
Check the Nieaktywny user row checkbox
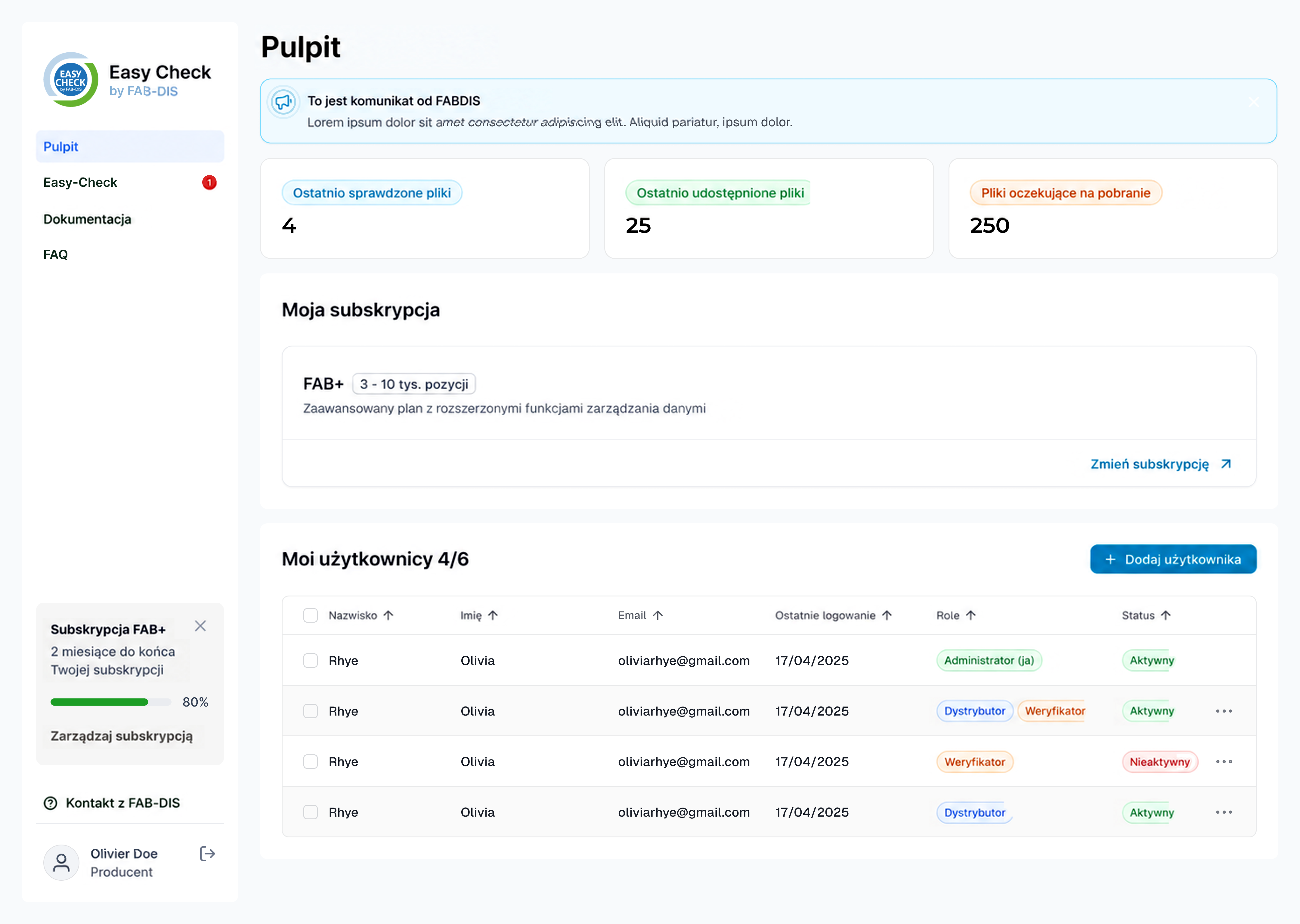click(x=310, y=761)
